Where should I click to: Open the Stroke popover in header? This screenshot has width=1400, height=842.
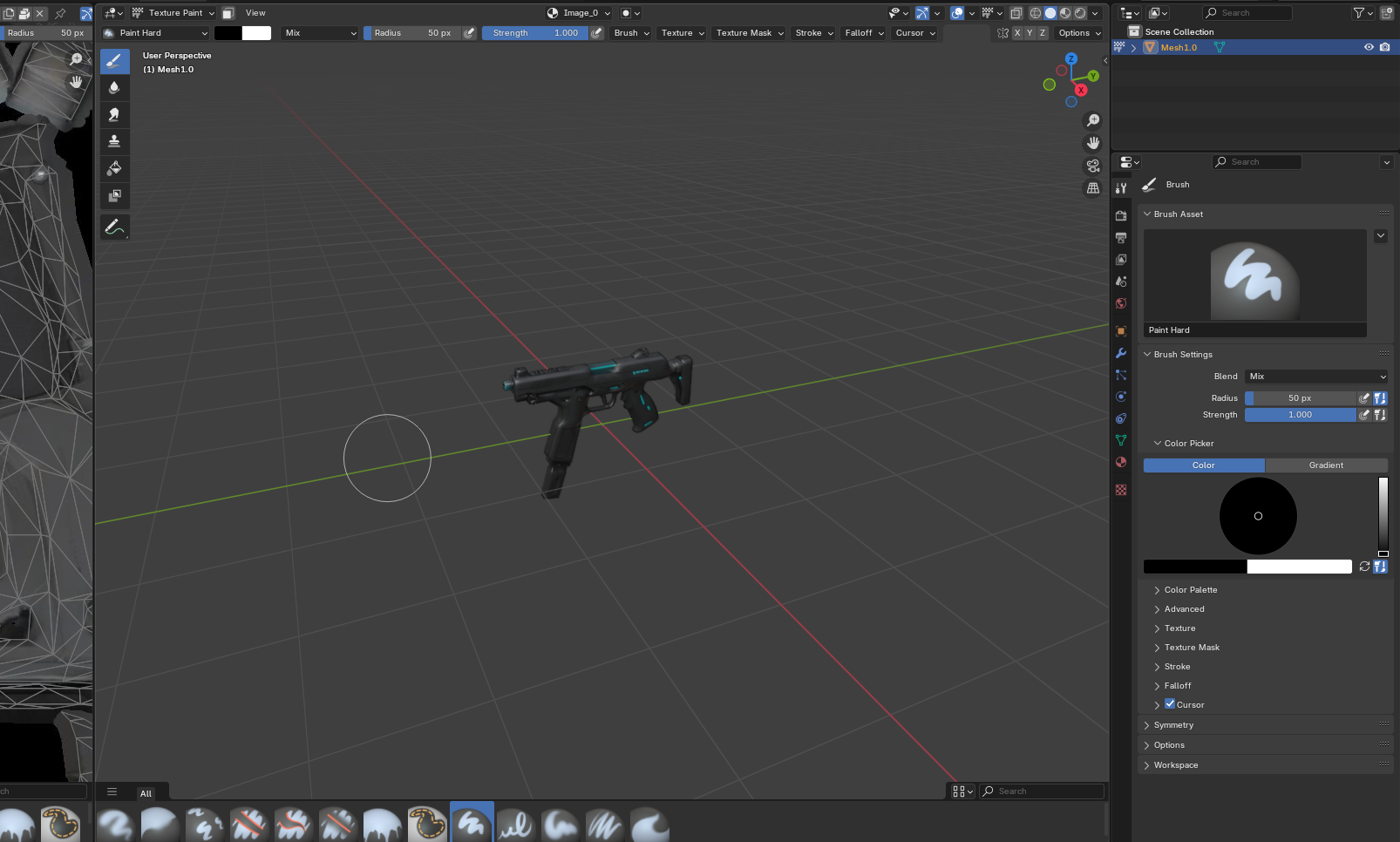814,33
